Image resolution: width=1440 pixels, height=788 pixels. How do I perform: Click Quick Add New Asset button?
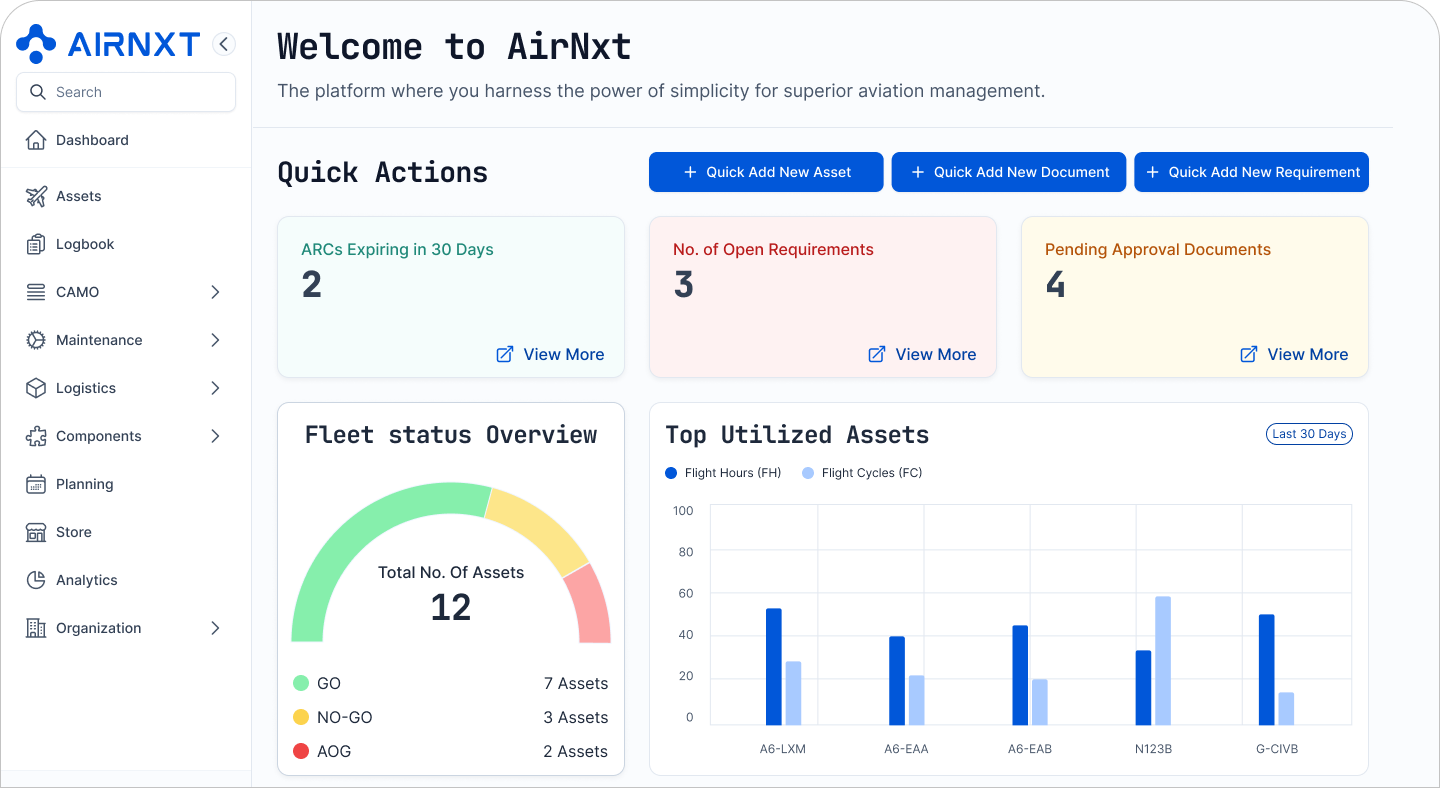click(766, 172)
